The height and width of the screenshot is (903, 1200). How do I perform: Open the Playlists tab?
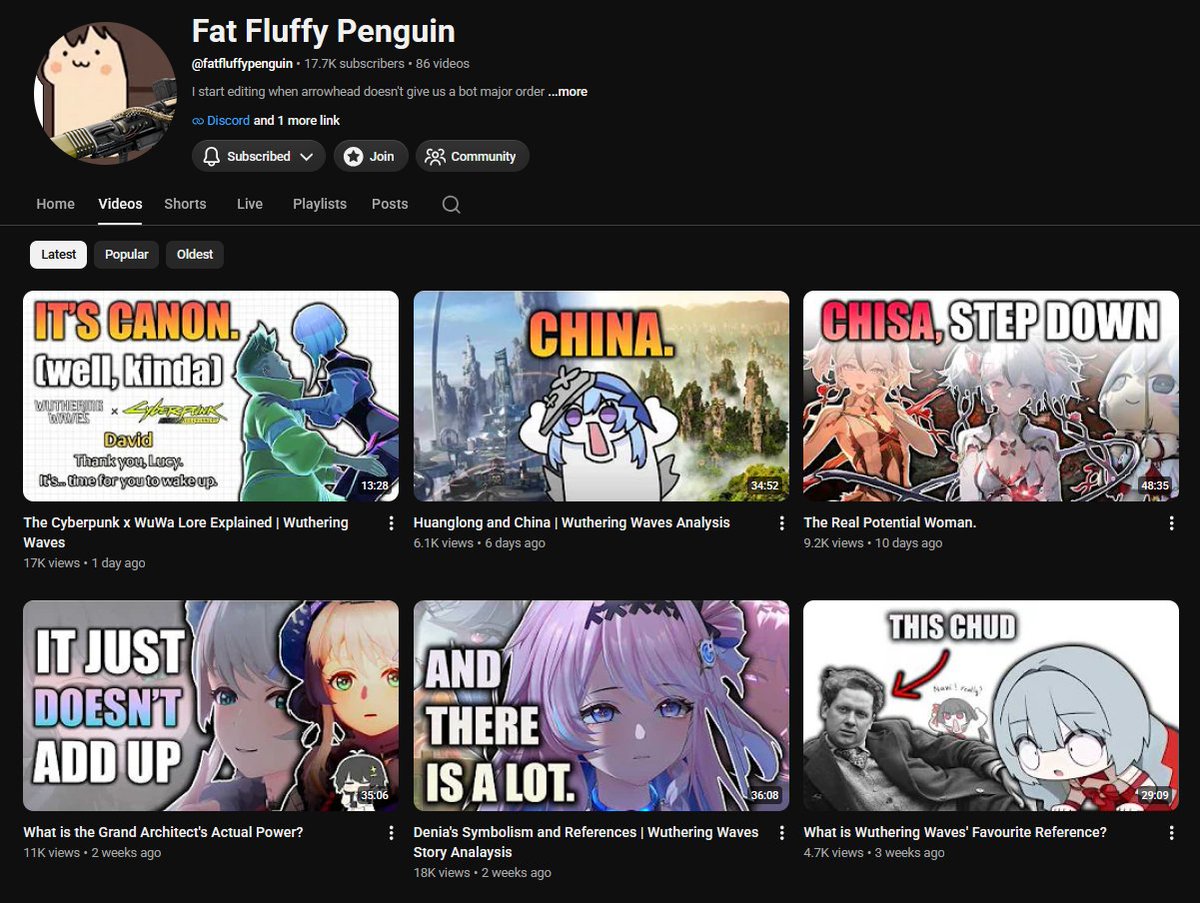click(320, 204)
